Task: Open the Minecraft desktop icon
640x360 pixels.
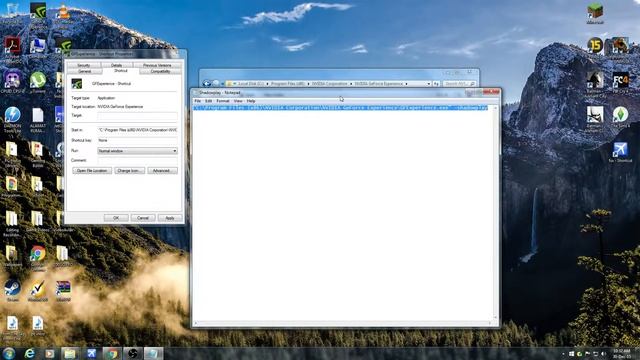Action: click(595, 11)
